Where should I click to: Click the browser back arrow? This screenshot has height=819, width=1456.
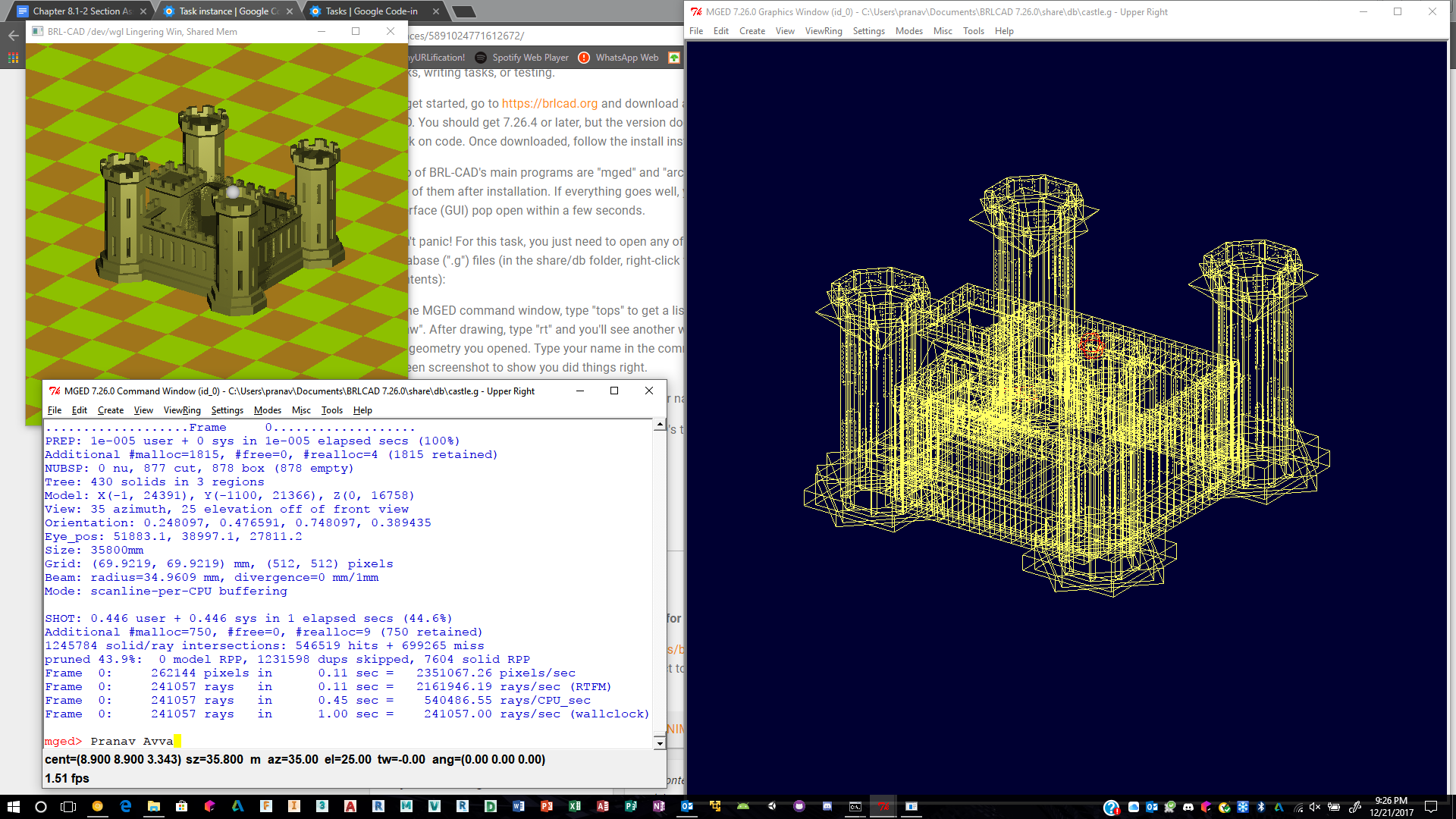tap(13, 36)
